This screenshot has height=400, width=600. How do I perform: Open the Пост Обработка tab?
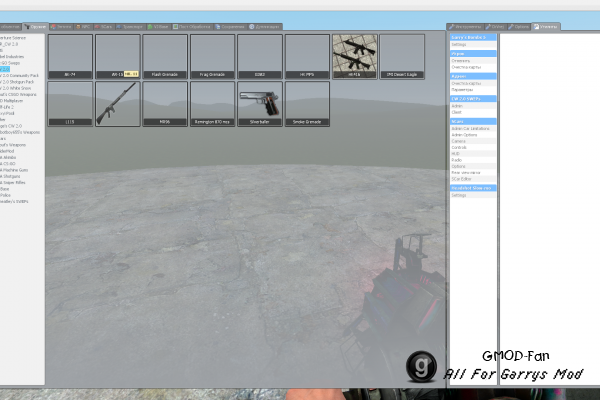(x=192, y=27)
